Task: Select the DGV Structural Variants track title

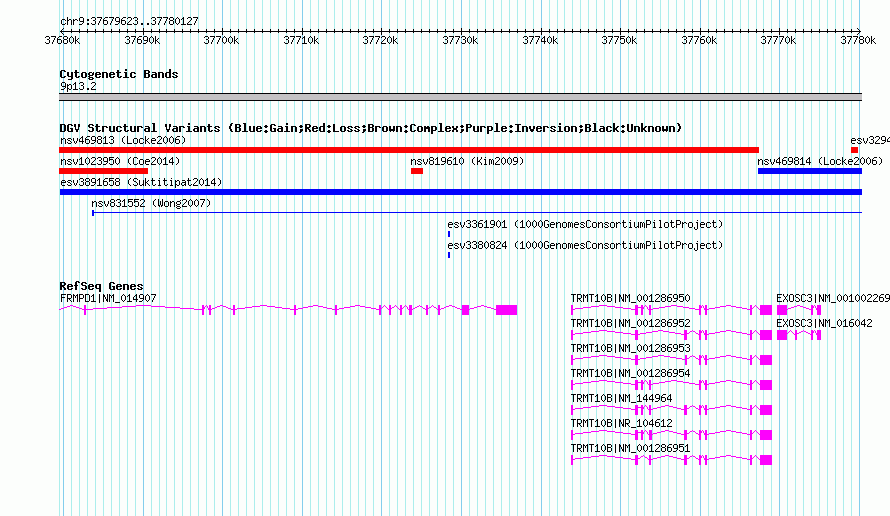Action: pyautogui.click(x=371, y=128)
